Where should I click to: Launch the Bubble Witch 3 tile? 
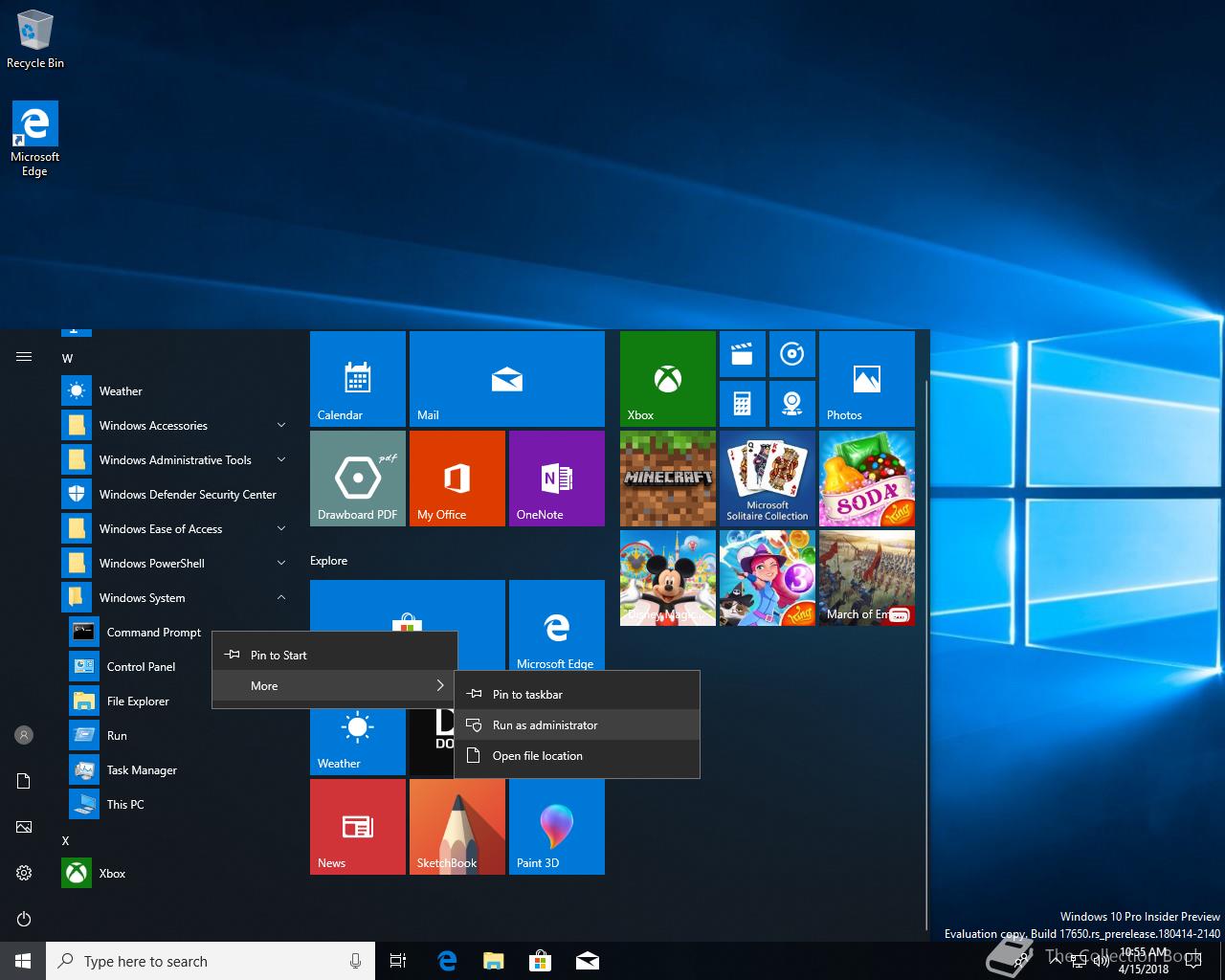tap(768, 578)
